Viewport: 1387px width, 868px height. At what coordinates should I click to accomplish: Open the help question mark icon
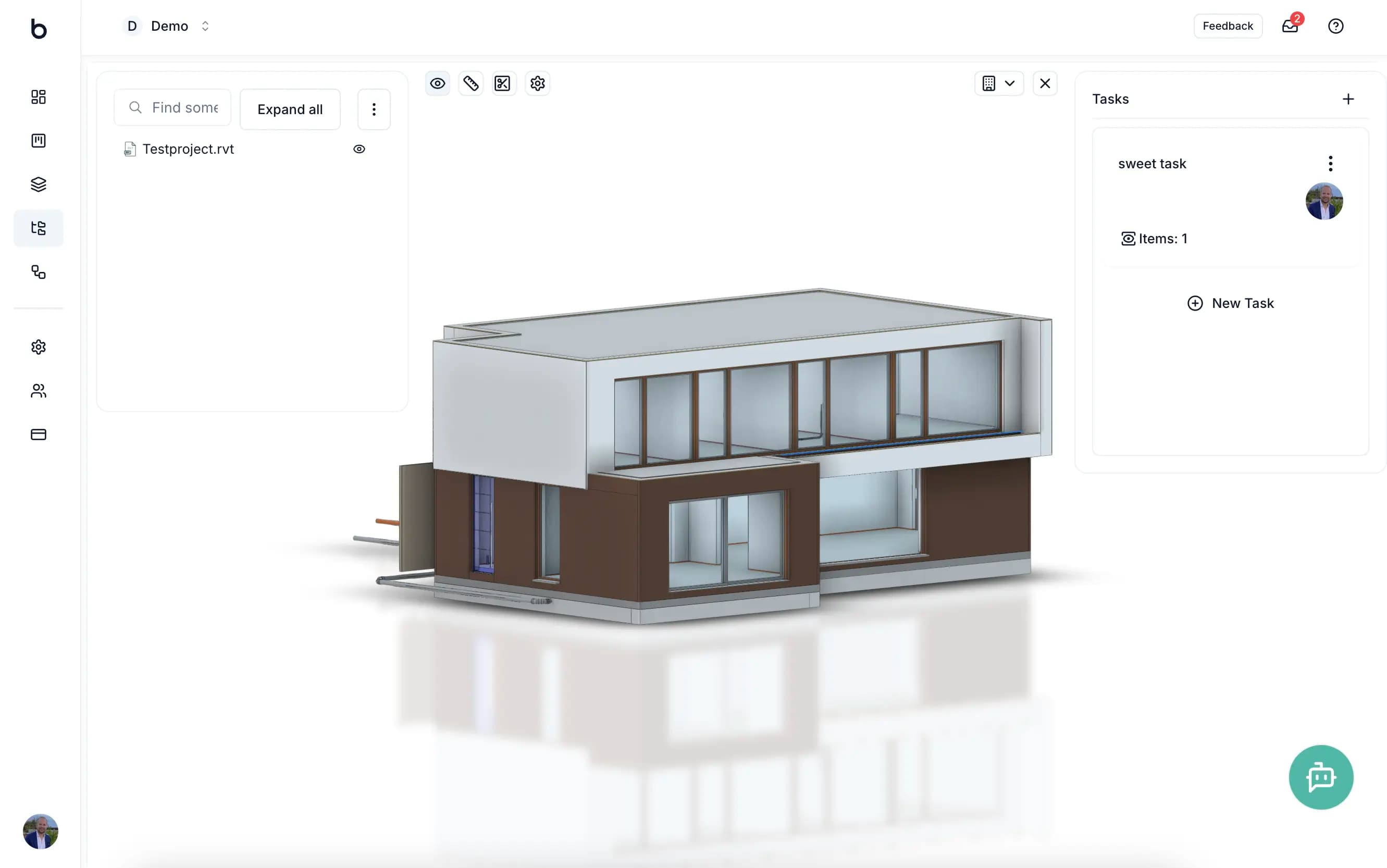click(1335, 27)
